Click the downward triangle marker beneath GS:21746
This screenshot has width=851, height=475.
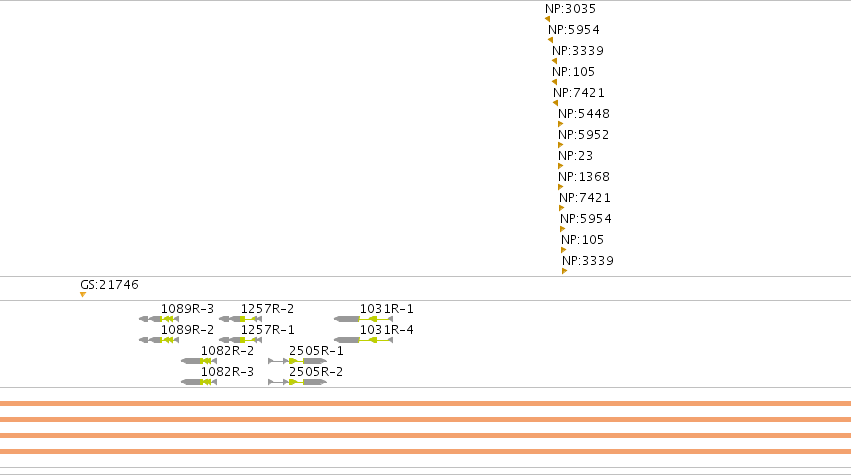[x=83, y=295]
